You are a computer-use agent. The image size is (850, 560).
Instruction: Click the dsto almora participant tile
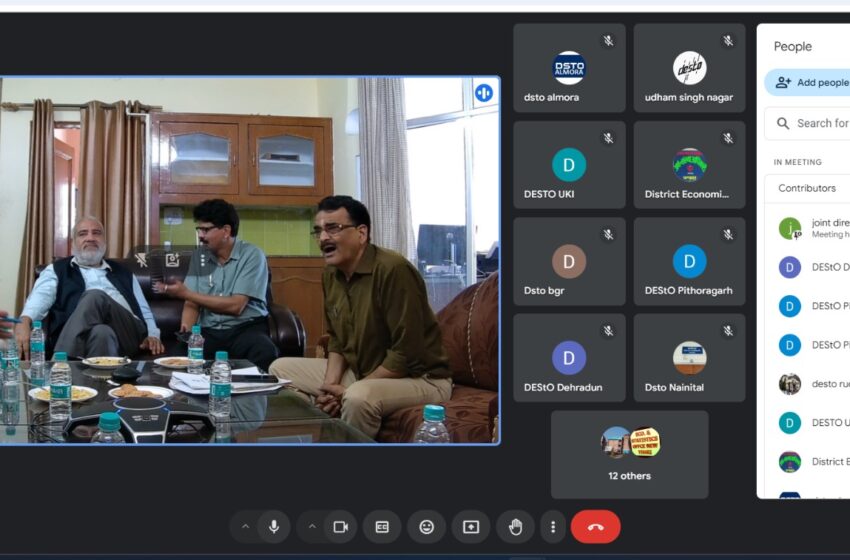pyautogui.click(x=569, y=70)
